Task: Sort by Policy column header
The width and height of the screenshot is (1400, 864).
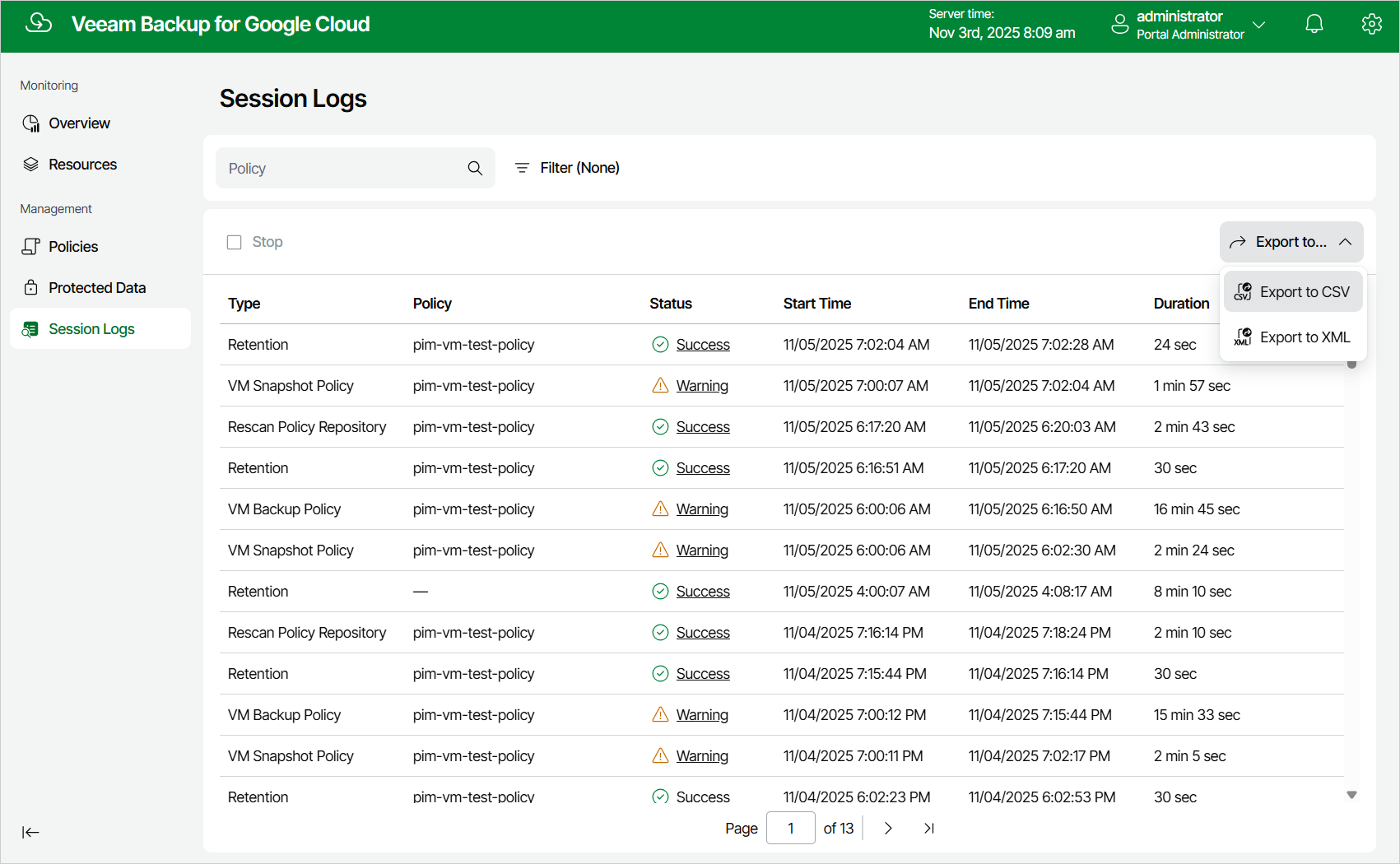Action: pyautogui.click(x=432, y=304)
